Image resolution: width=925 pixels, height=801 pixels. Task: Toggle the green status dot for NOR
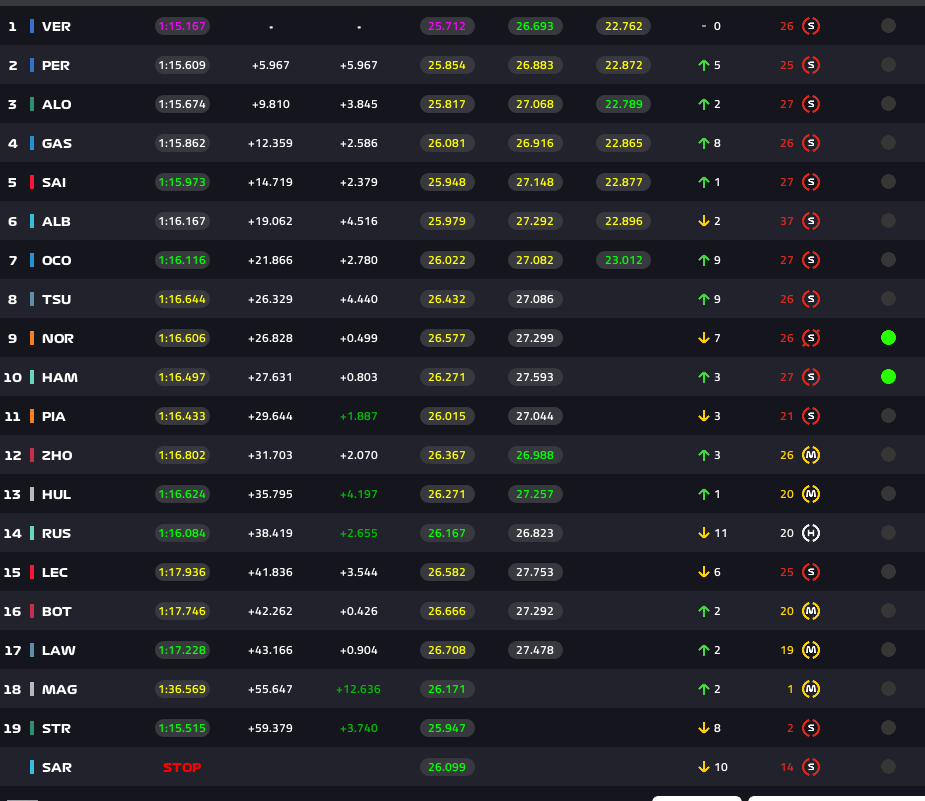click(x=888, y=338)
